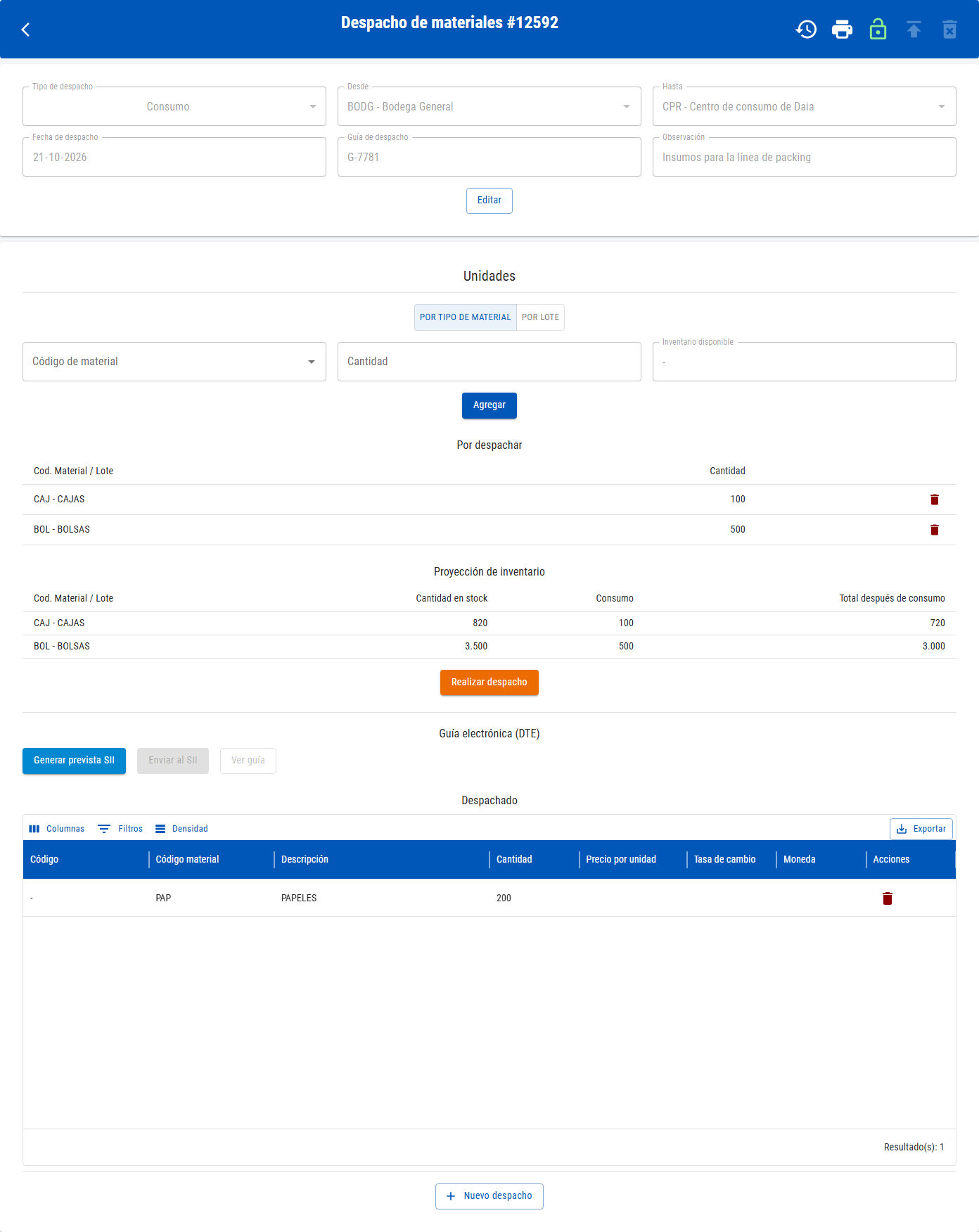Screen dimensions: 979x1232
Task: Click the Enviar al SII button
Action: pos(173,761)
